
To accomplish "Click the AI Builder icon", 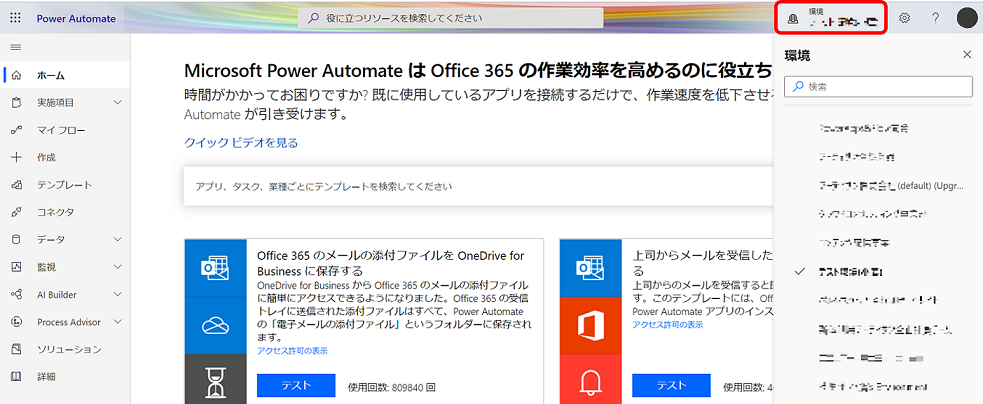I will 17,294.
